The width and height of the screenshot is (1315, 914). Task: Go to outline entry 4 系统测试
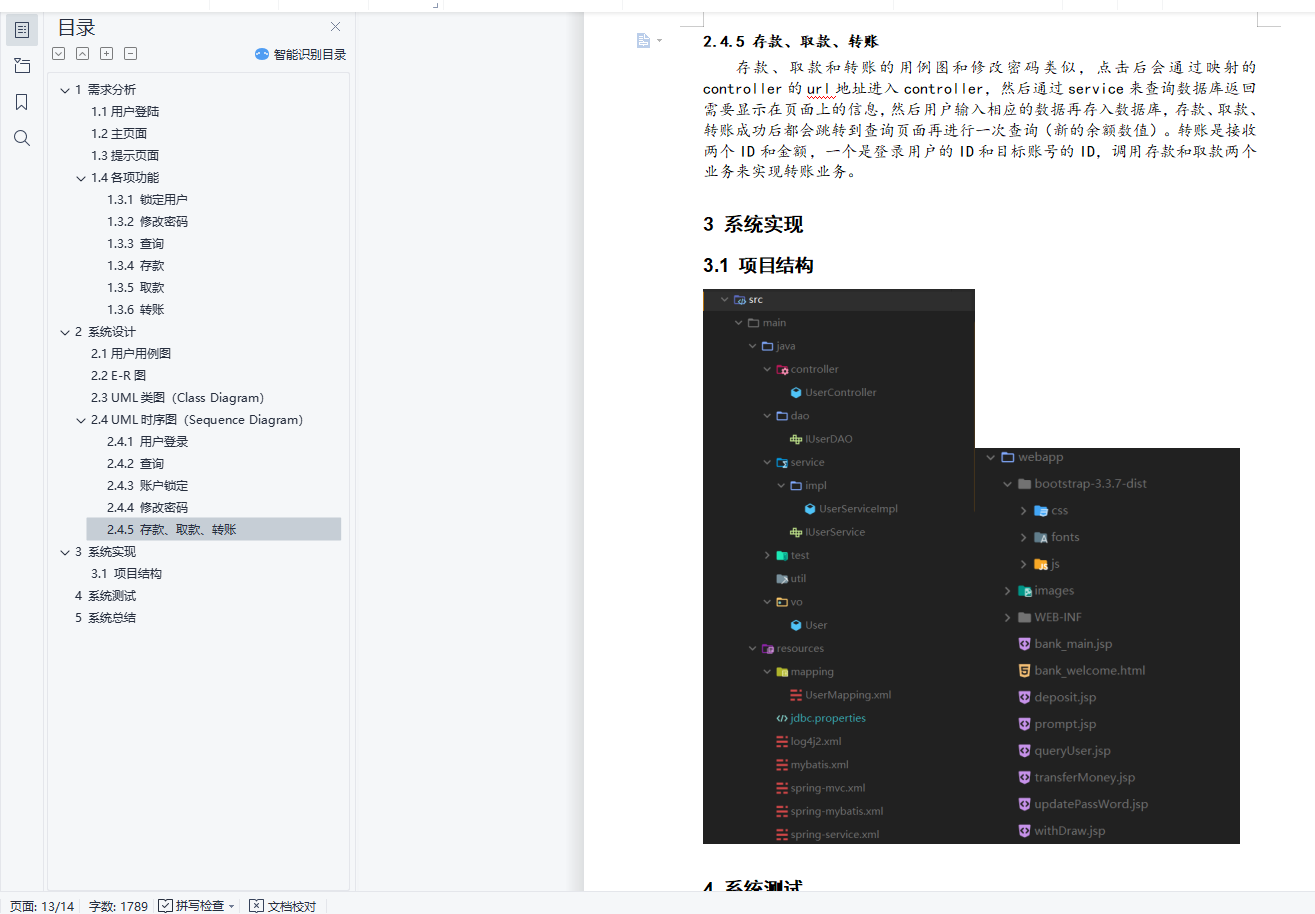point(105,595)
